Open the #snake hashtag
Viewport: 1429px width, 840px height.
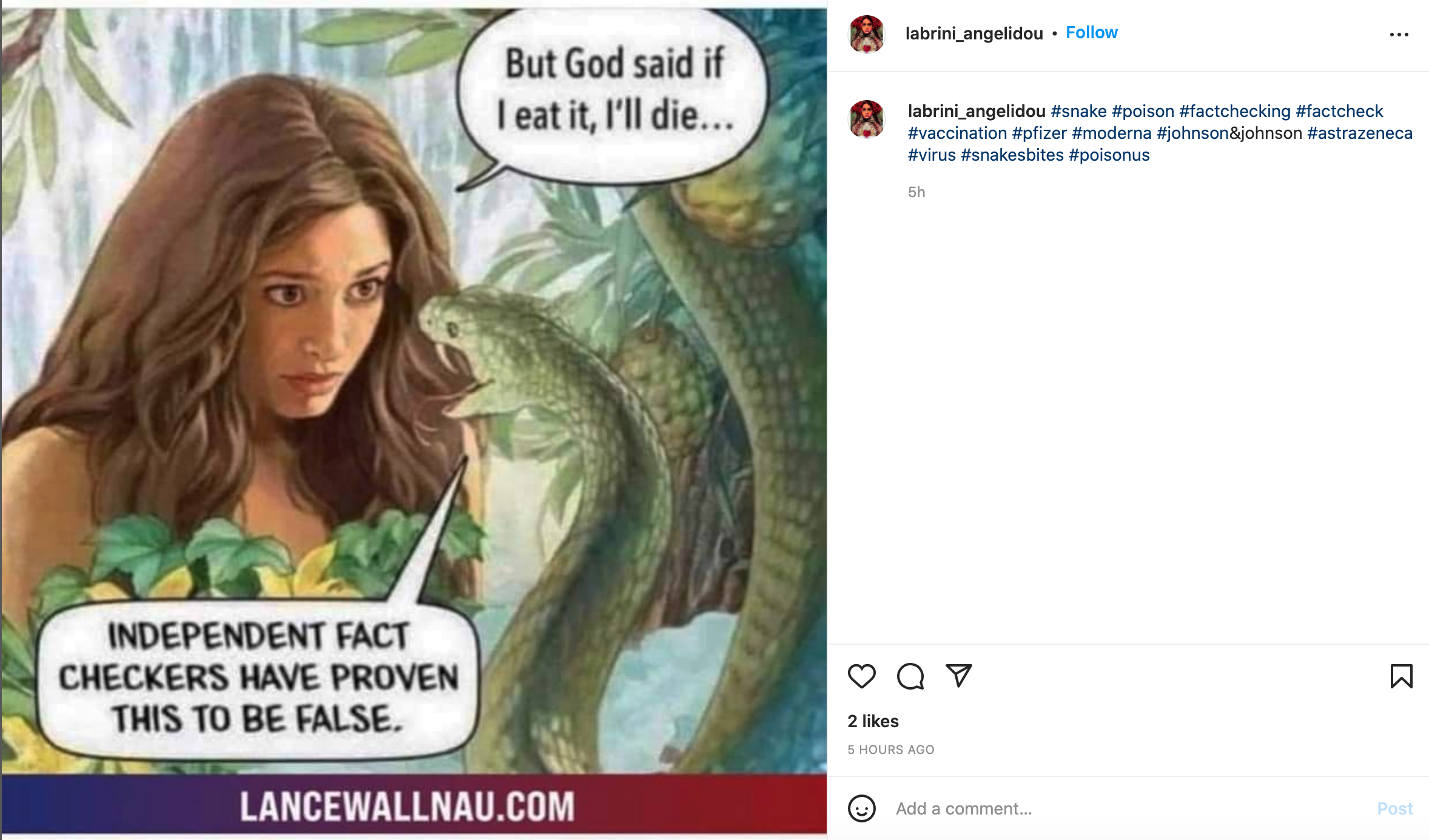1078,112
